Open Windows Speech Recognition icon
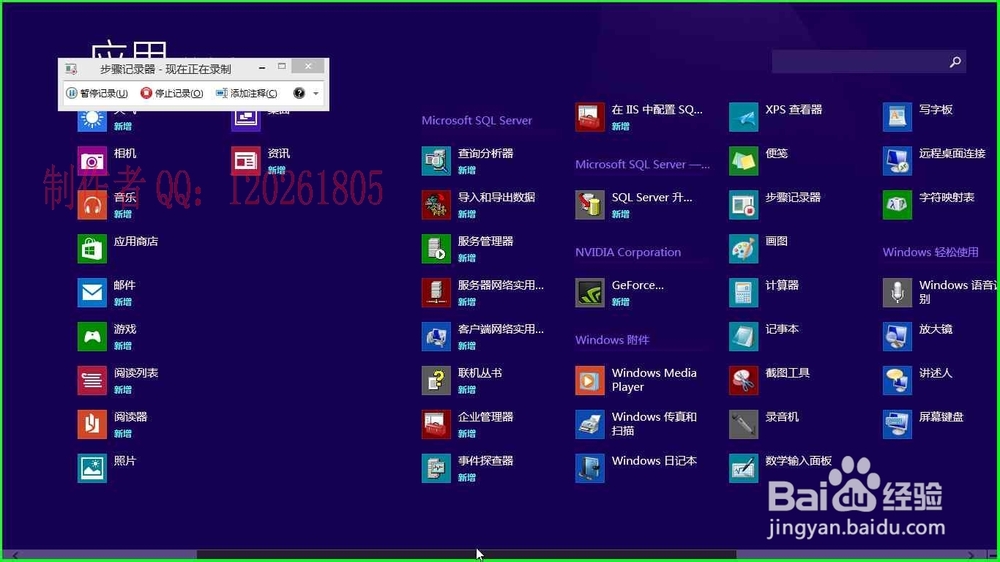 click(x=897, y=293)
